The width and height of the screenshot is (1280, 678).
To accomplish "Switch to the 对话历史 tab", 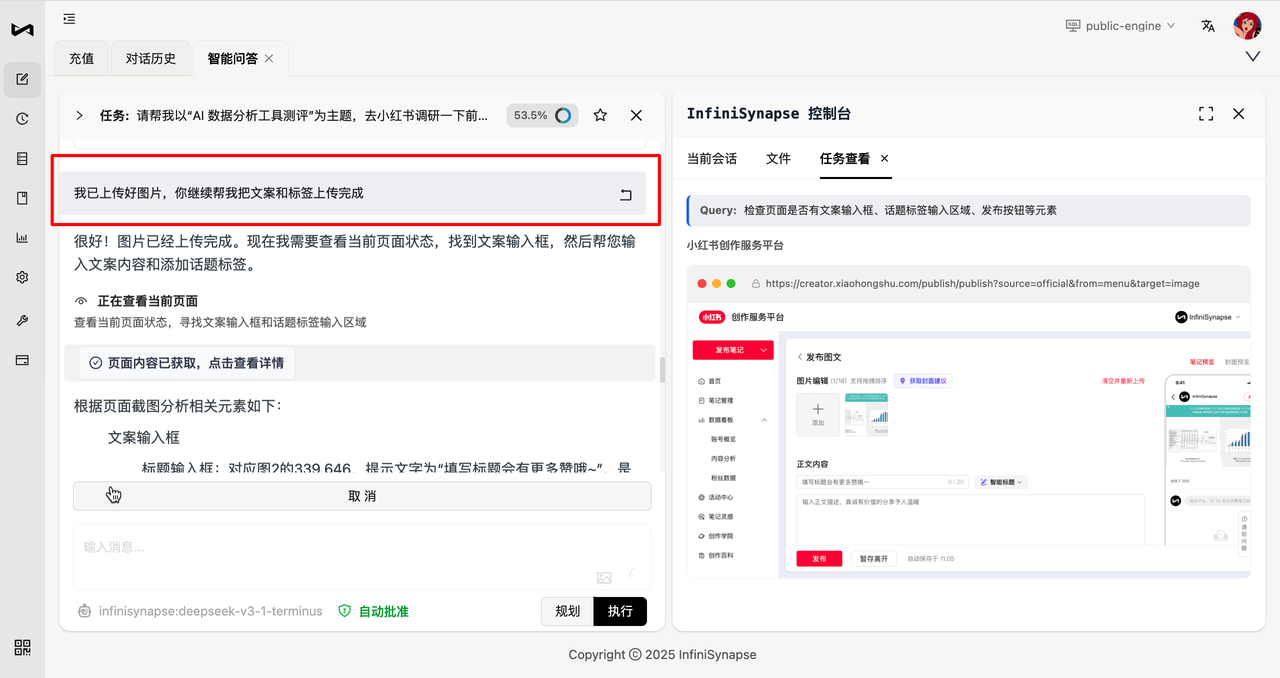I will [151, 59].
